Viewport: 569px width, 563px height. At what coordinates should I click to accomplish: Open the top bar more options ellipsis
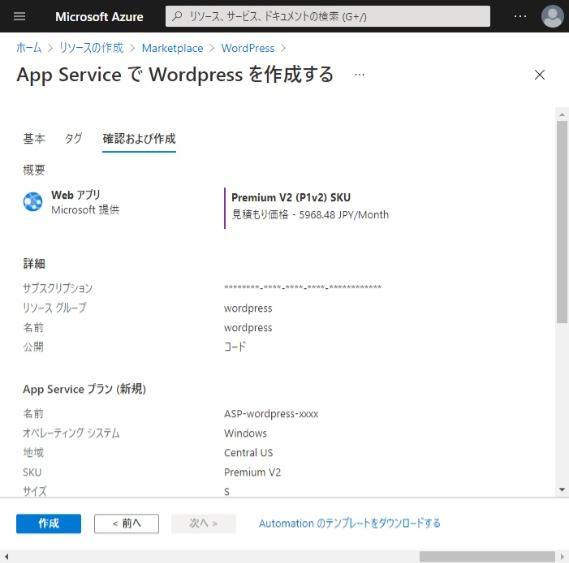(520, 16)
